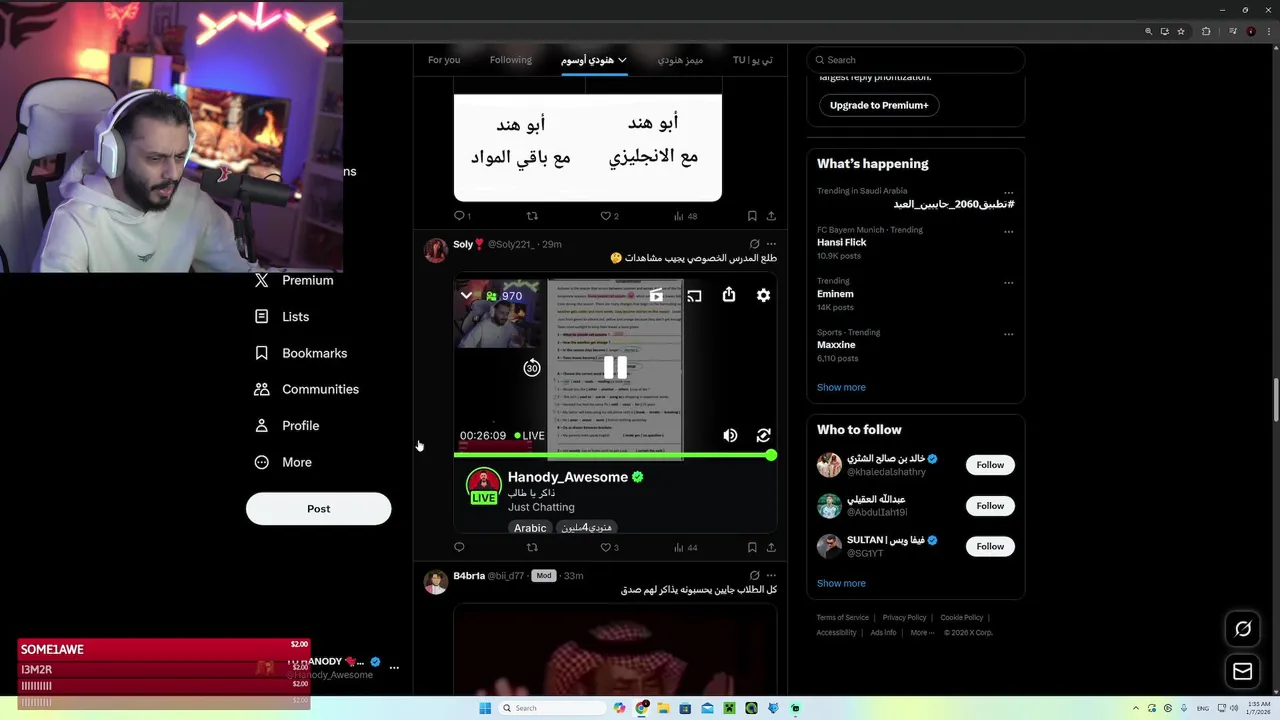Switch to the For you tab
The image size is (1280, 720).
tap(444, 60)
